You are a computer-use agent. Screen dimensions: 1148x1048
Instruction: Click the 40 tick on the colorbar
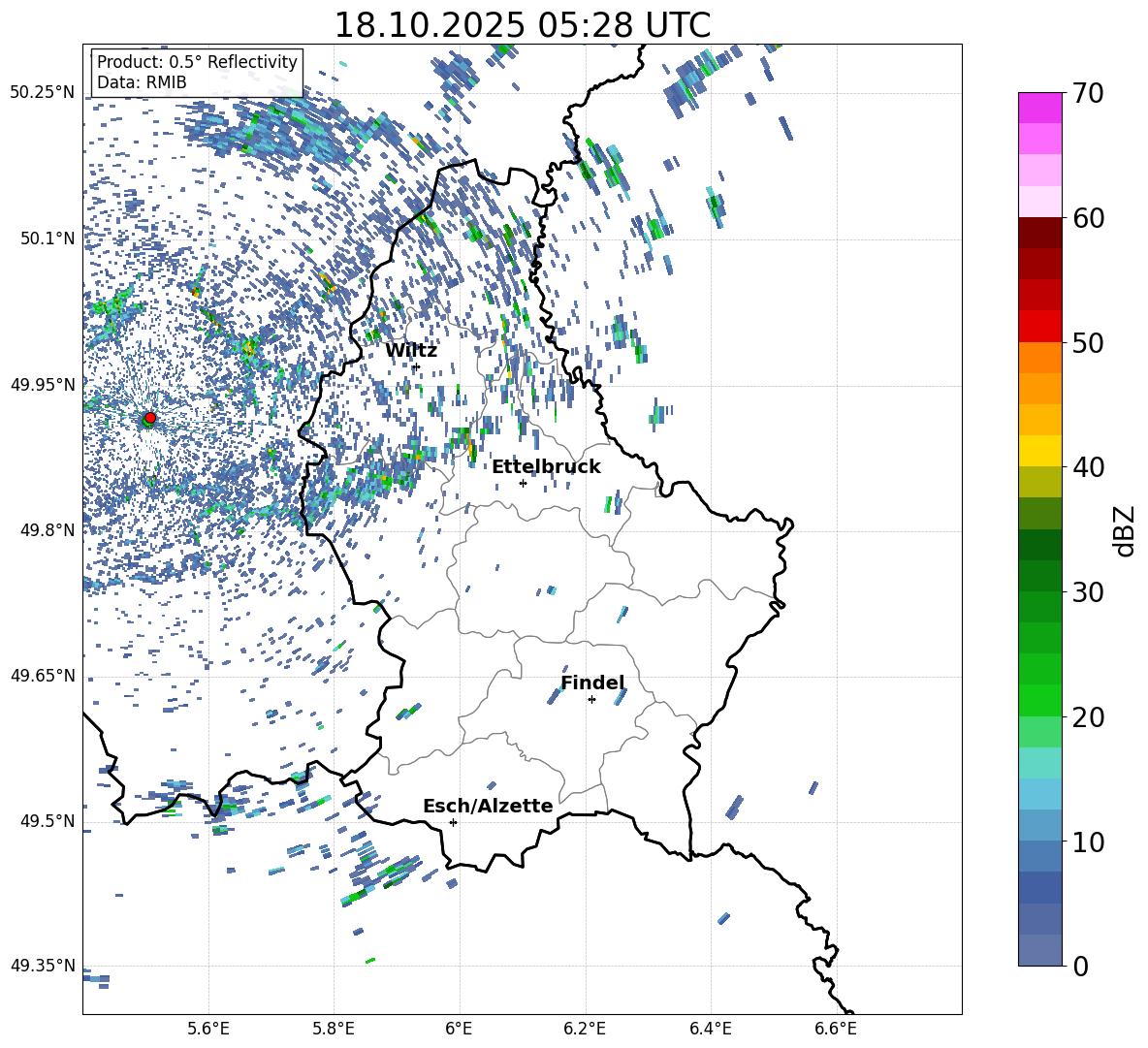(1089, 467)
